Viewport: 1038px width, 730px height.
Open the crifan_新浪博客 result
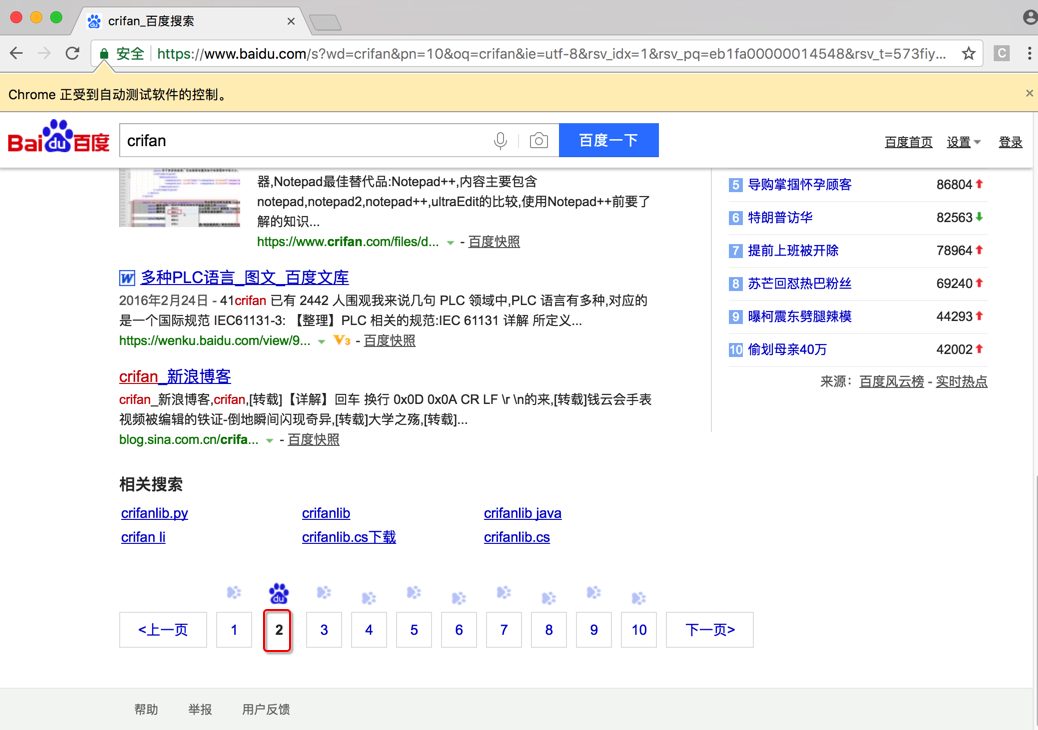pyautogui.click(x=175, y=376)
